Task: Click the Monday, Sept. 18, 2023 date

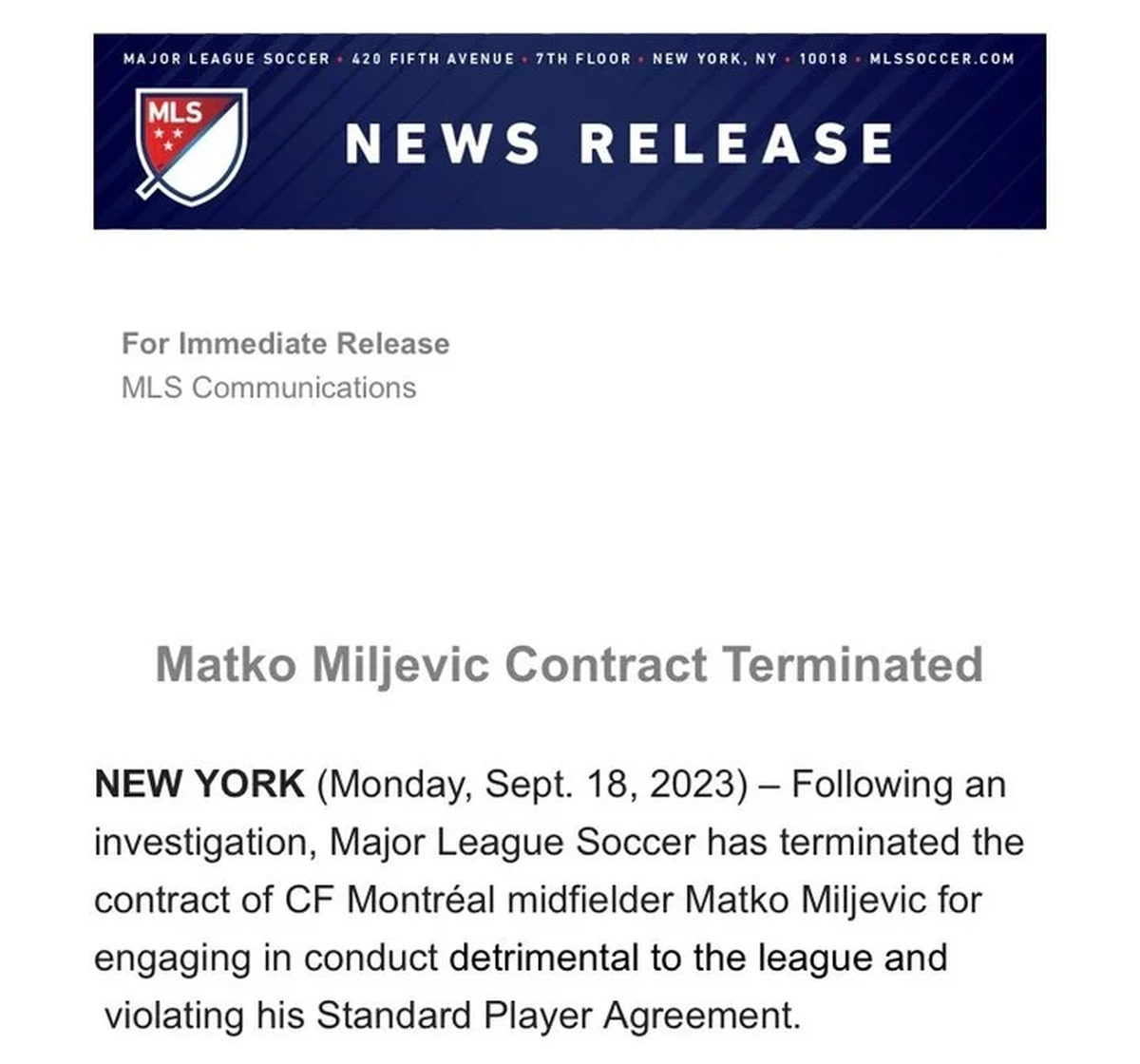Action: tap(532, 785)
